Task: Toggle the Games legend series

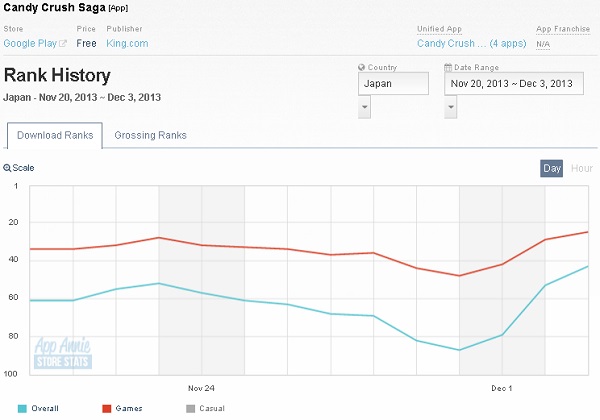Action: pos(122,408)
